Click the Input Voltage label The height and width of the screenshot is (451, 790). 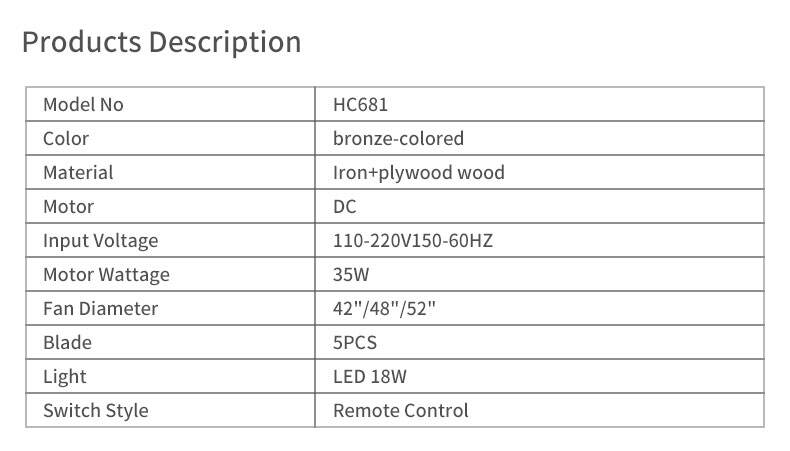pos(100,241)
